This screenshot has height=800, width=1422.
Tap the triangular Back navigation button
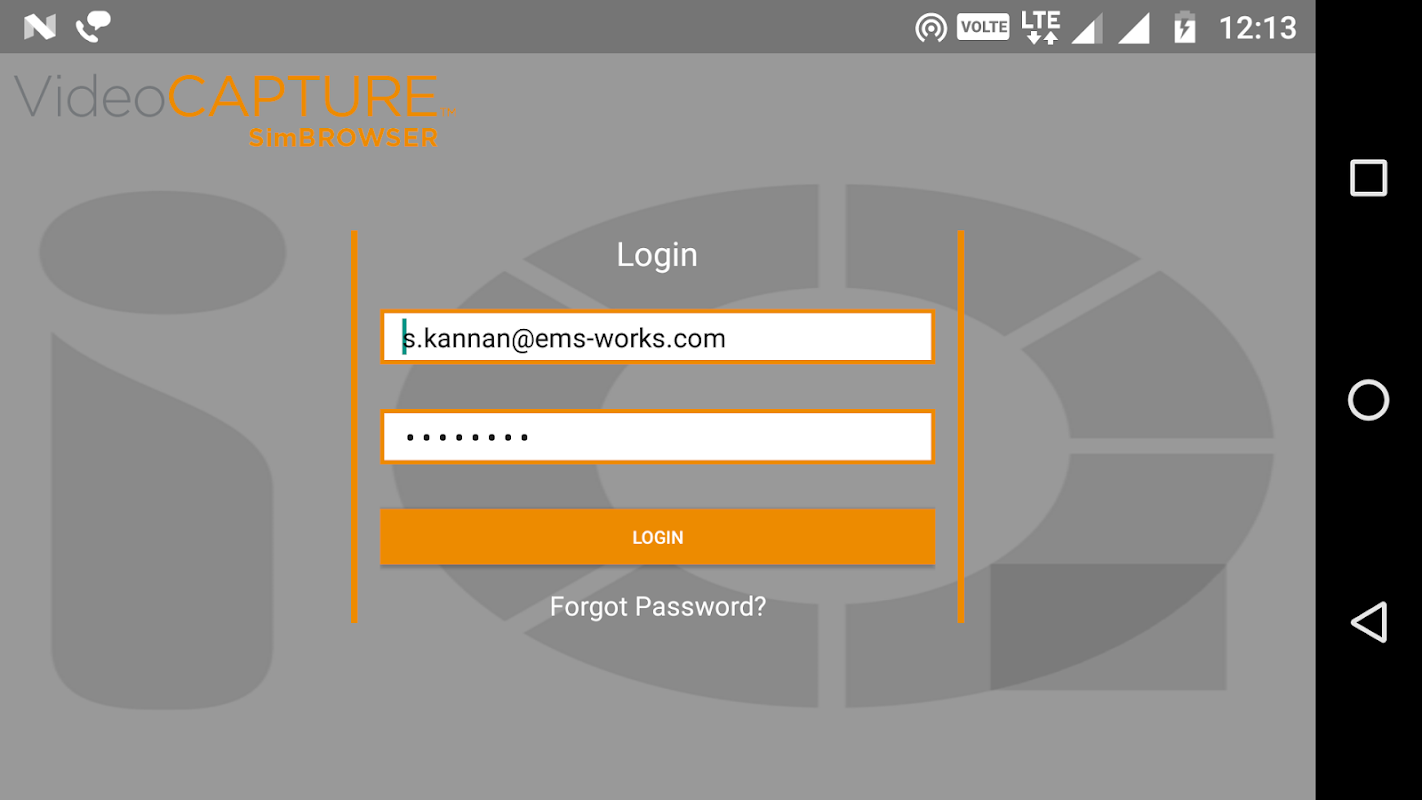click(1369, 622)
